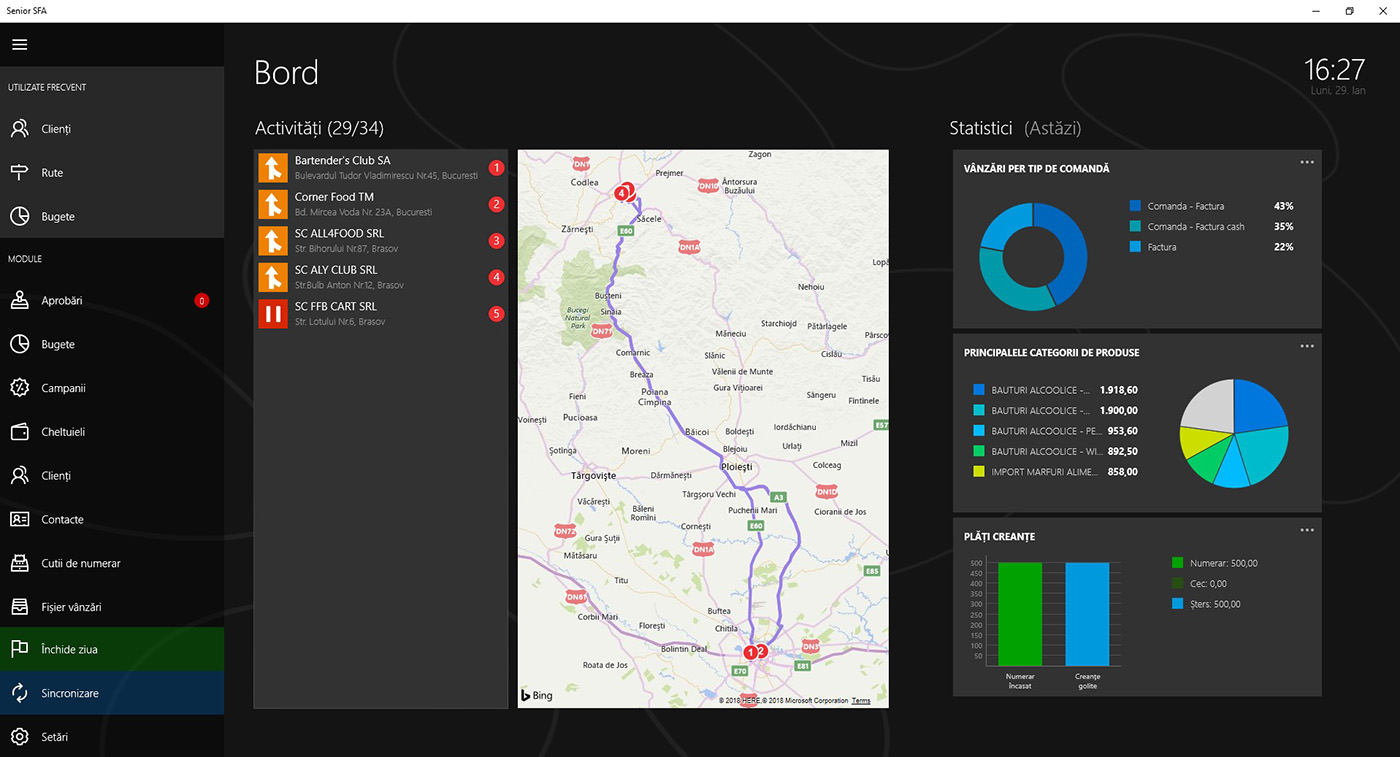Click the Sincronizare sync icon
This screenshot has height=757, width=1400.
(19, 693)
